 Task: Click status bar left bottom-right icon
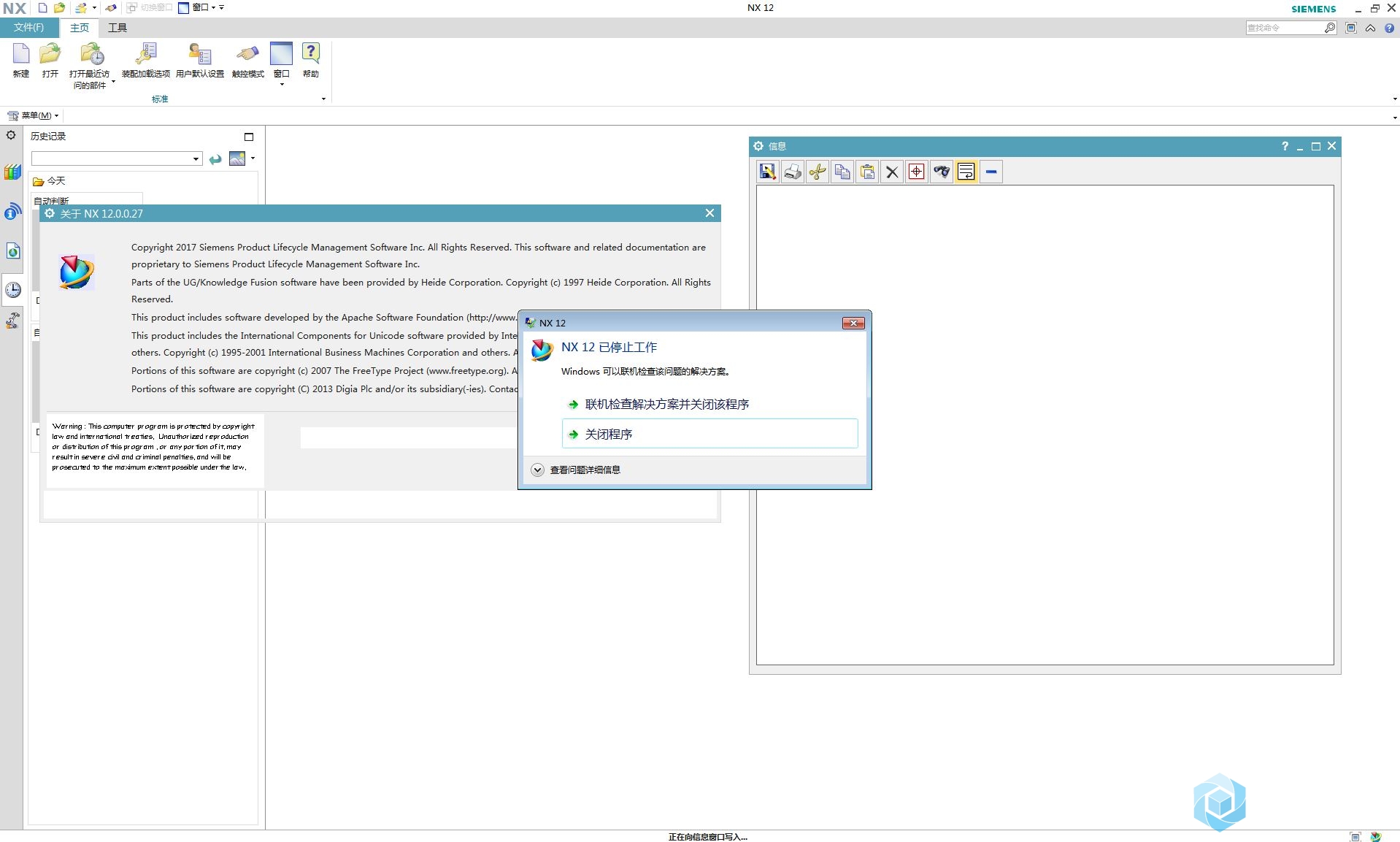[x=1355, y=837]
